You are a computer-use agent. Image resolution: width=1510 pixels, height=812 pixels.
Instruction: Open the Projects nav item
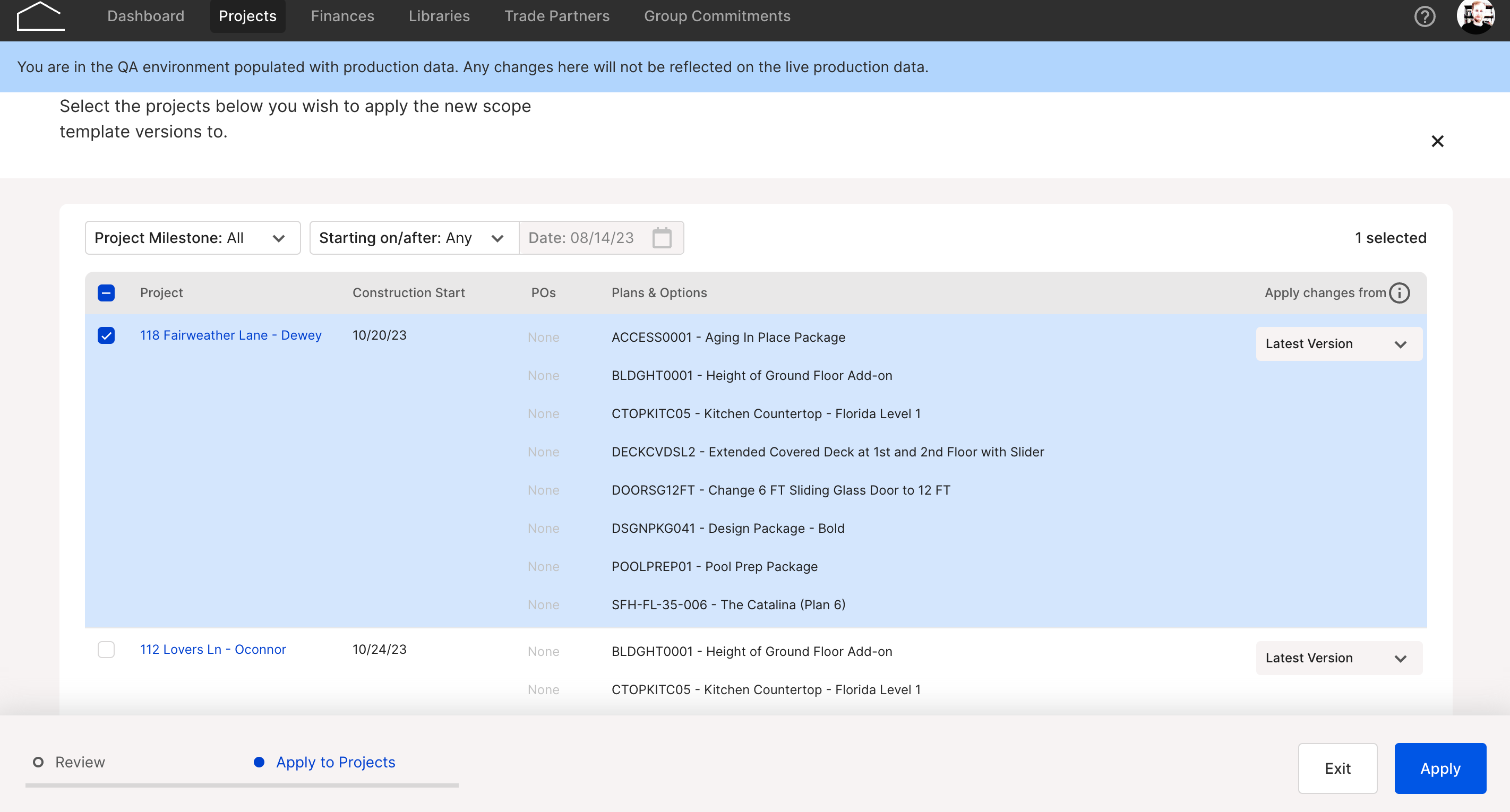tap(247, 16)
